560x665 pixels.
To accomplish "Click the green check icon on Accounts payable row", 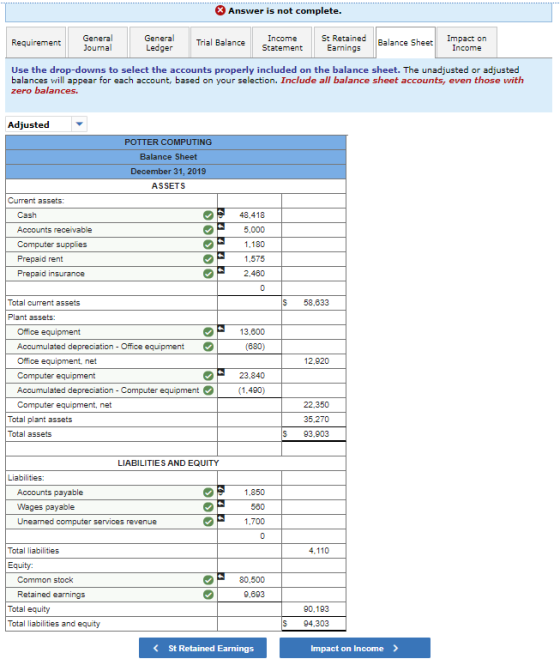I will (x=208, y=492).
